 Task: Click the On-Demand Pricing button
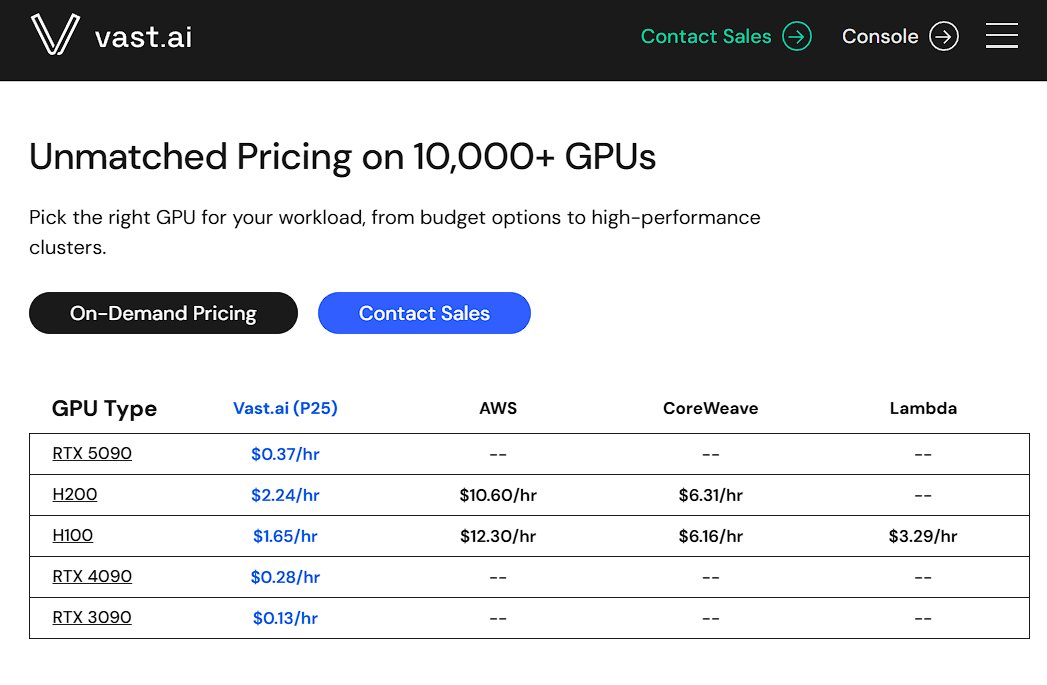[x=163, y=313]
